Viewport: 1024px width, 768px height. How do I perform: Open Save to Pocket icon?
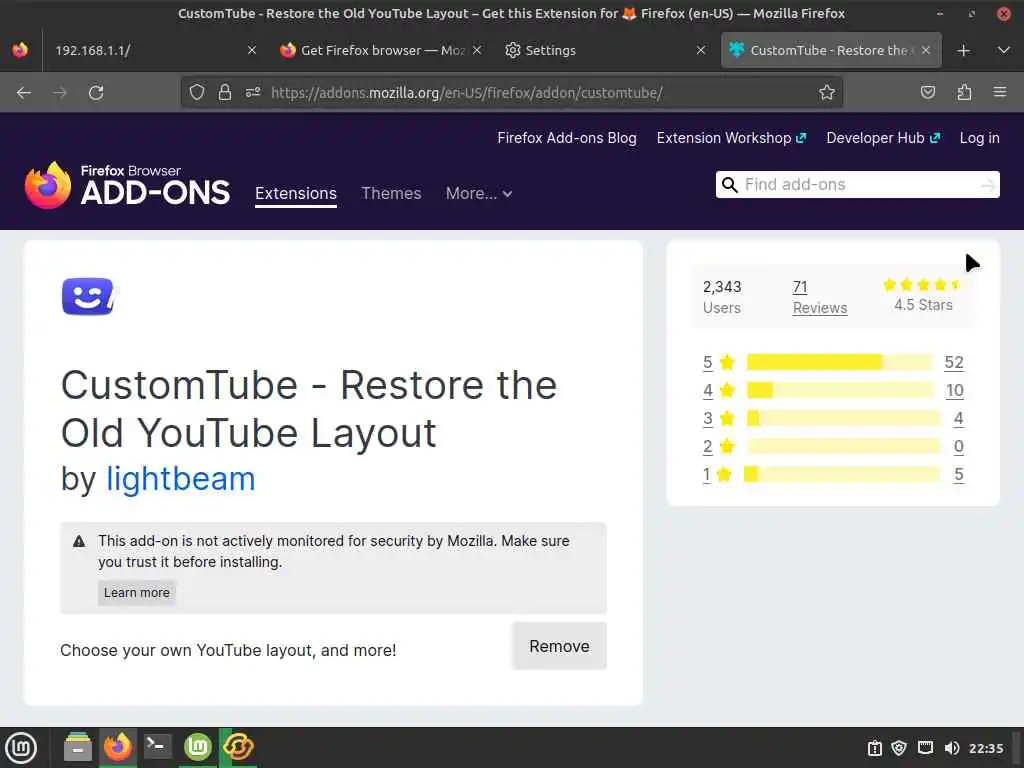click(x=927, y=92)
